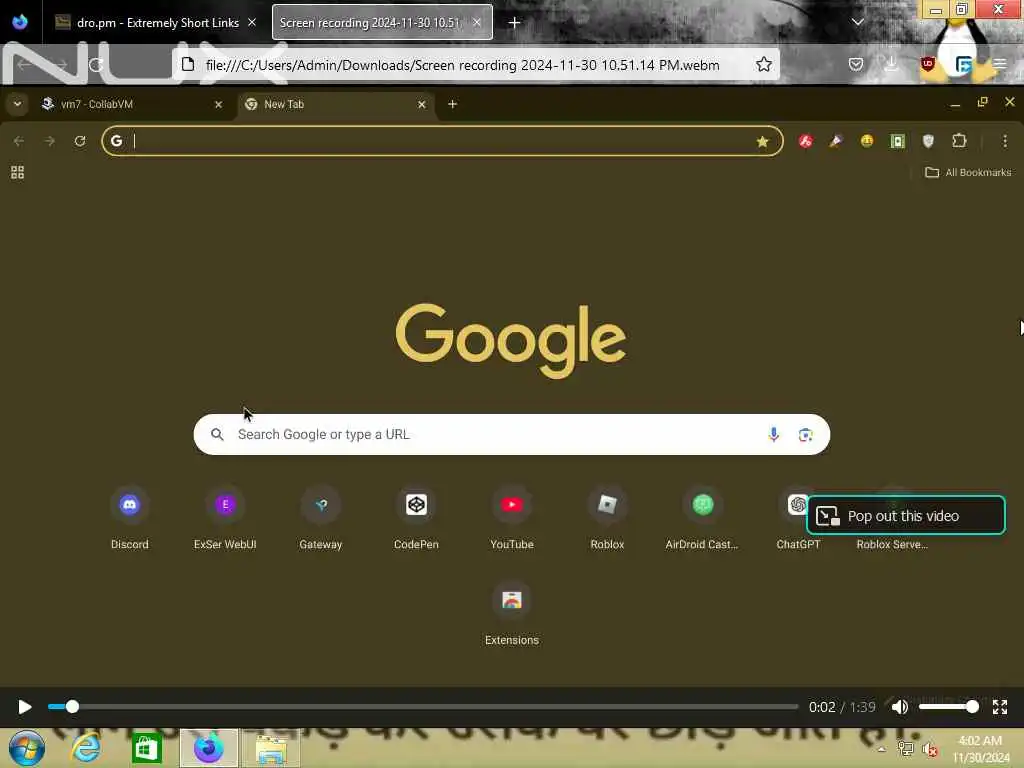1024x768 pixels.
Task: Open Firefox downloads panel
Action: click(891, 64)
